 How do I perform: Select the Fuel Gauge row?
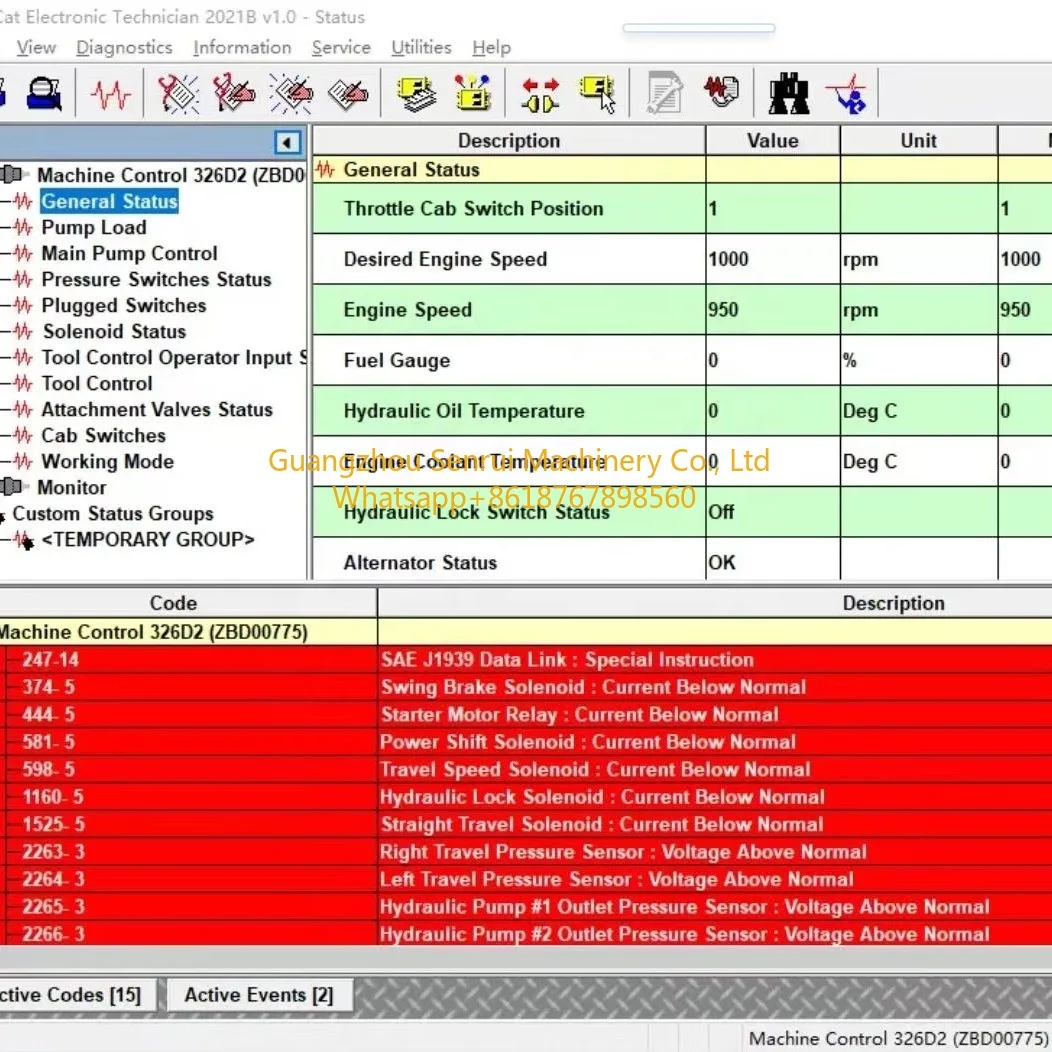pos(682,360)
